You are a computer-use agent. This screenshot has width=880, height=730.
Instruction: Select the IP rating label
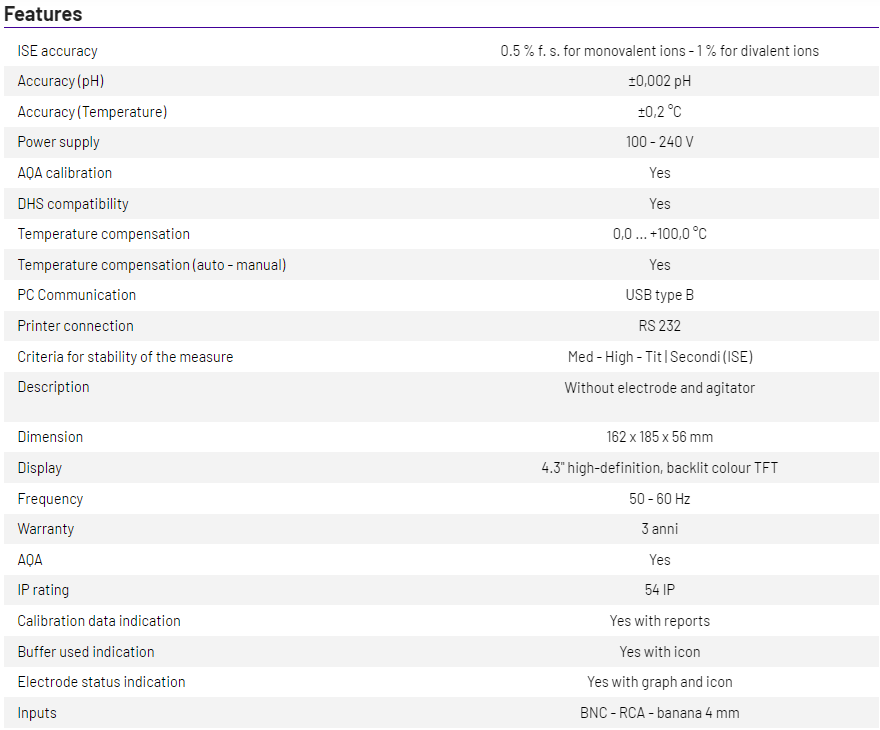(x=44, y=590)
